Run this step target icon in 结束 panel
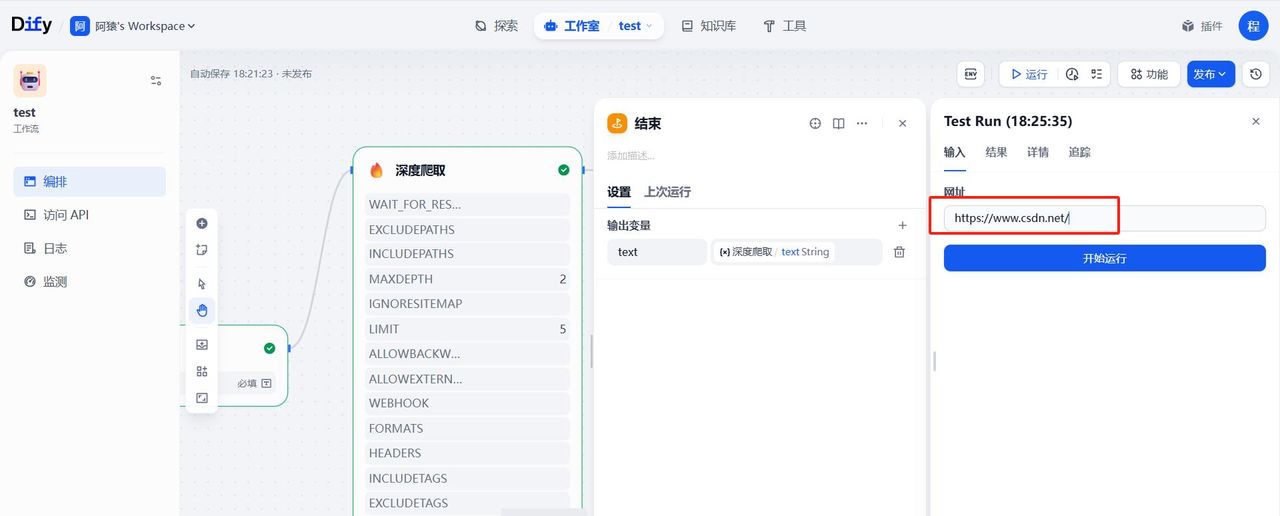Viewport: 1280px width, 516px height. point(815,123)
